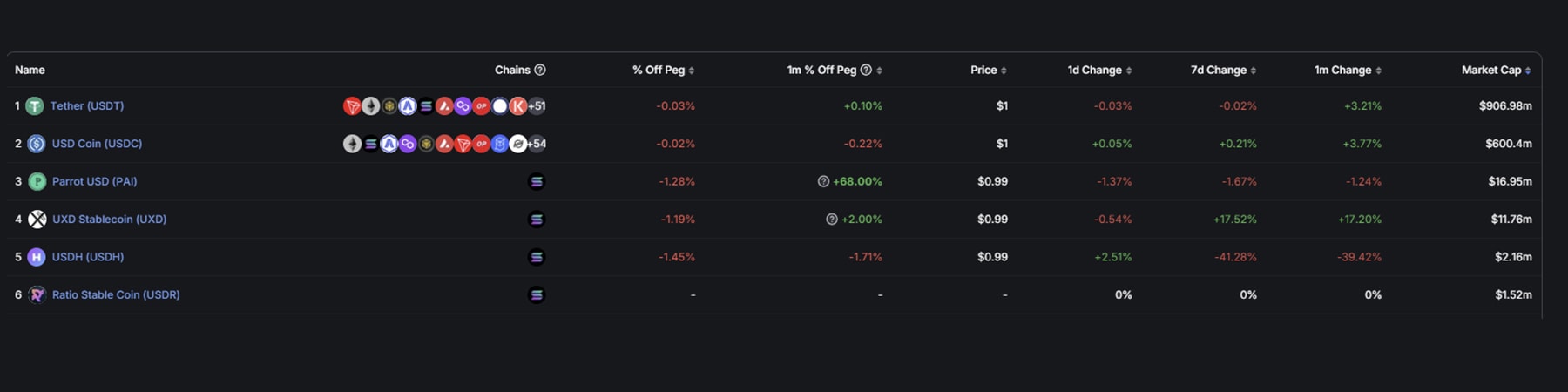1568x392 pixels.
Task: Expand the +51 more chains badge for Tether
Action: coord(537,106)
